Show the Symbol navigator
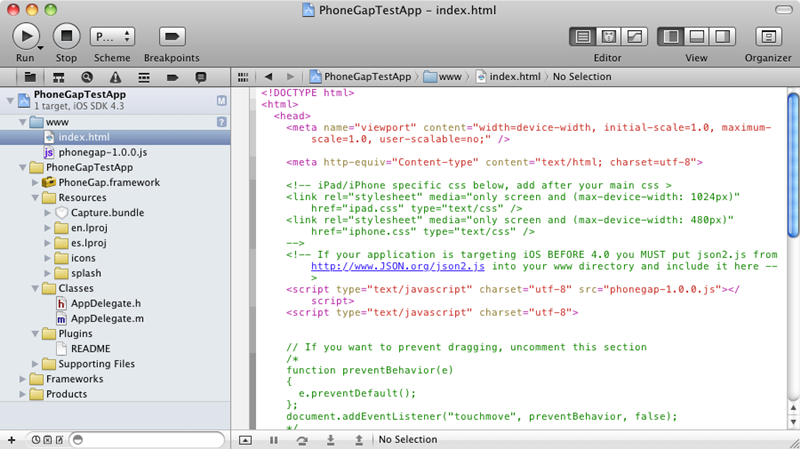This screenshot has height=449, width=800. [x=59, y=78]
